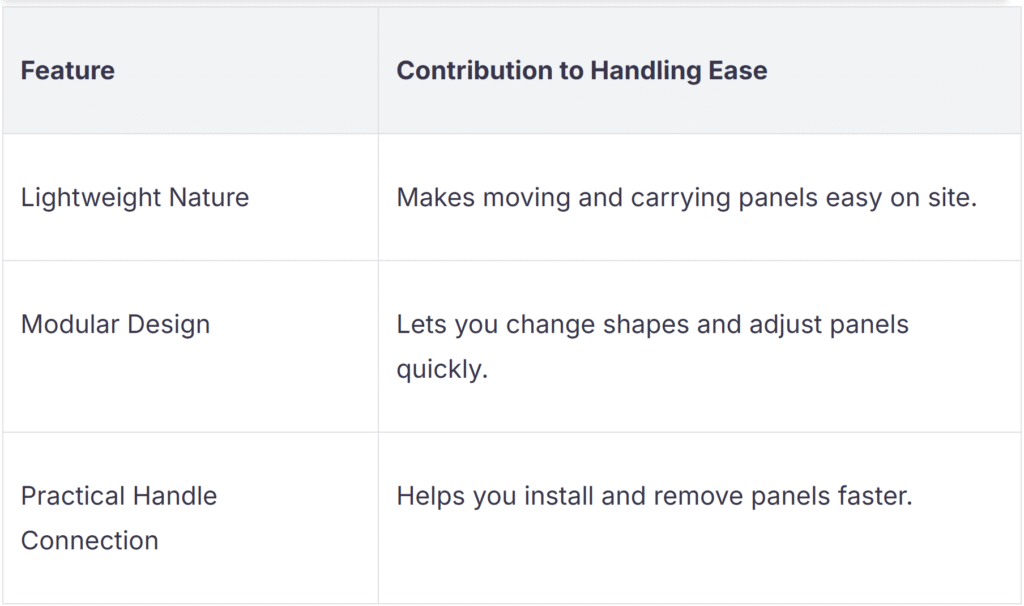Click "Helps you install and remove panels faster."
Image resolution: width=1024 pixels, height=606 pixels.
coord(654,496)
